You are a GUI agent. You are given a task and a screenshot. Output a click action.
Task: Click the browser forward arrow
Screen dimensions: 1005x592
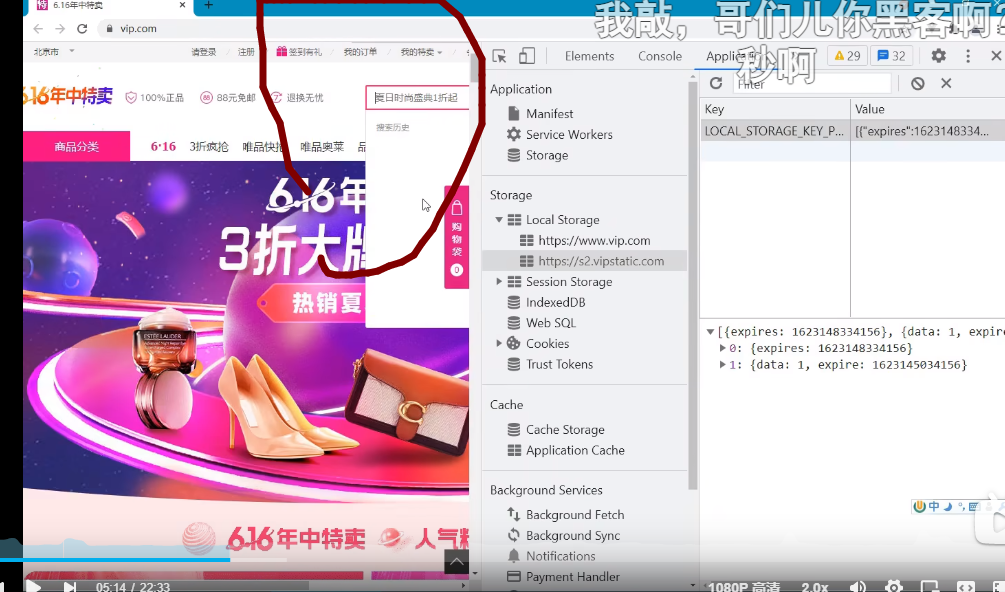[x=60, y=29]
